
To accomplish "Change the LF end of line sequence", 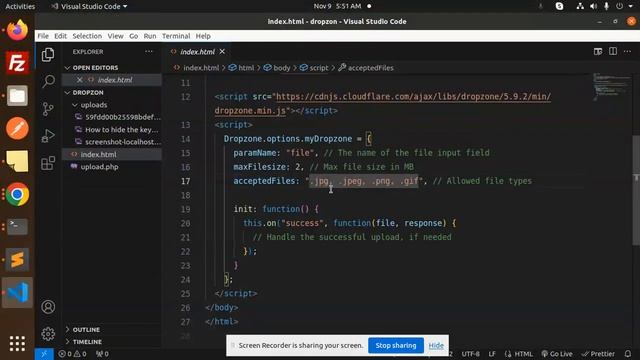I will point(492,354).
